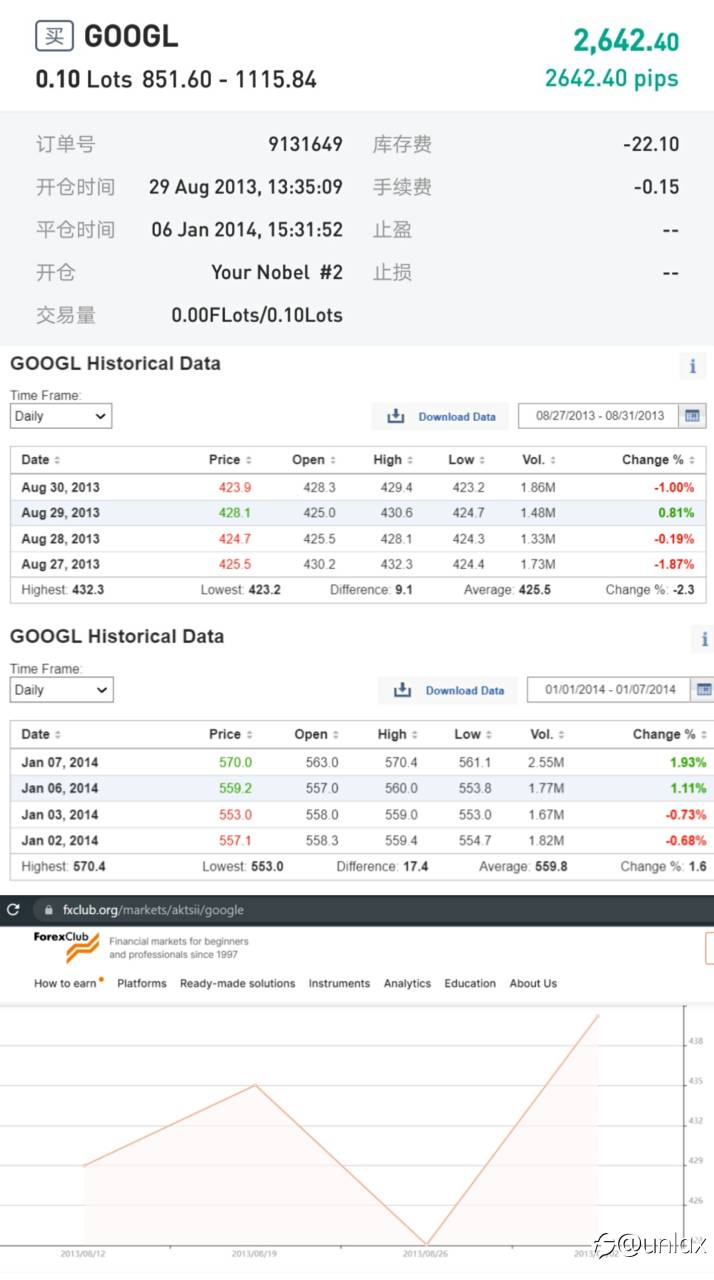The height and width of the screenshot is (1280, 714).
Task: Open Ready-made solutions menu
Action: [x=237, y=983]
